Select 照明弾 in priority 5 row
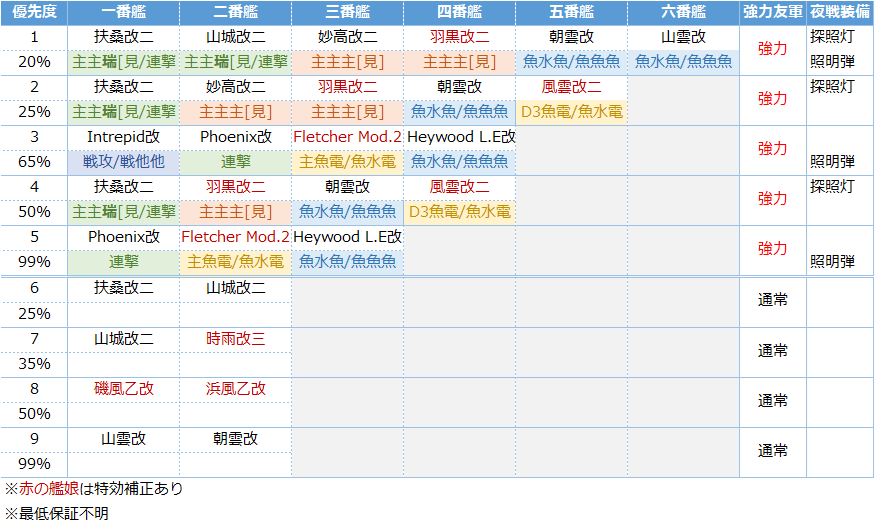This screenshot has width=874, height=528. 832,261
